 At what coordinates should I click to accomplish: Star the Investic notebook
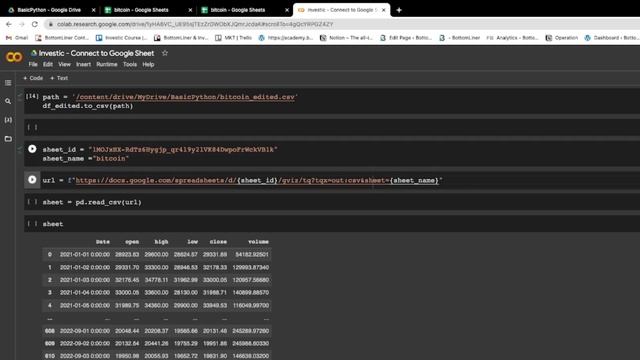(164, 53)
